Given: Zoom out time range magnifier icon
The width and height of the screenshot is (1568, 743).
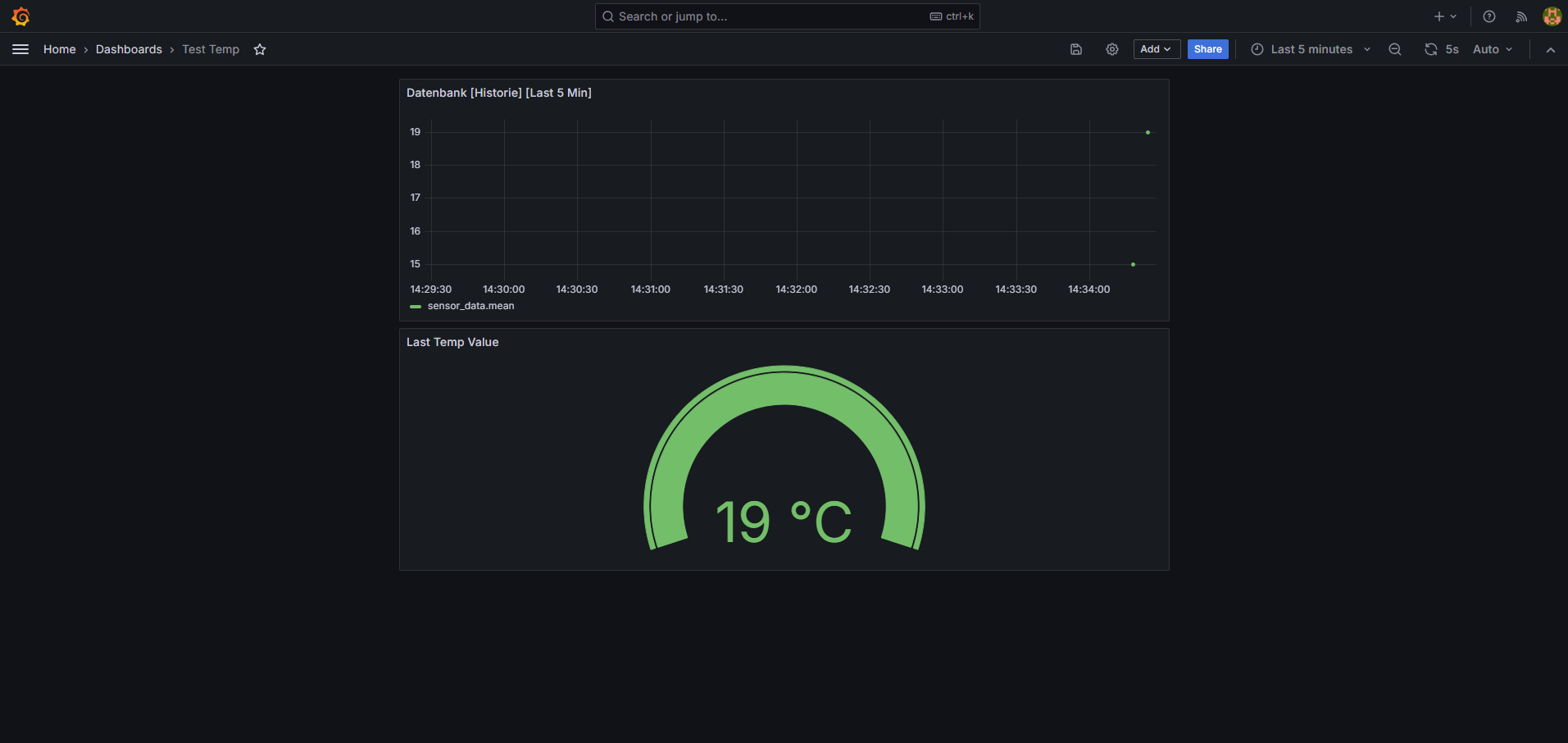Looking at the screenshot, I should click(1394, 49).
